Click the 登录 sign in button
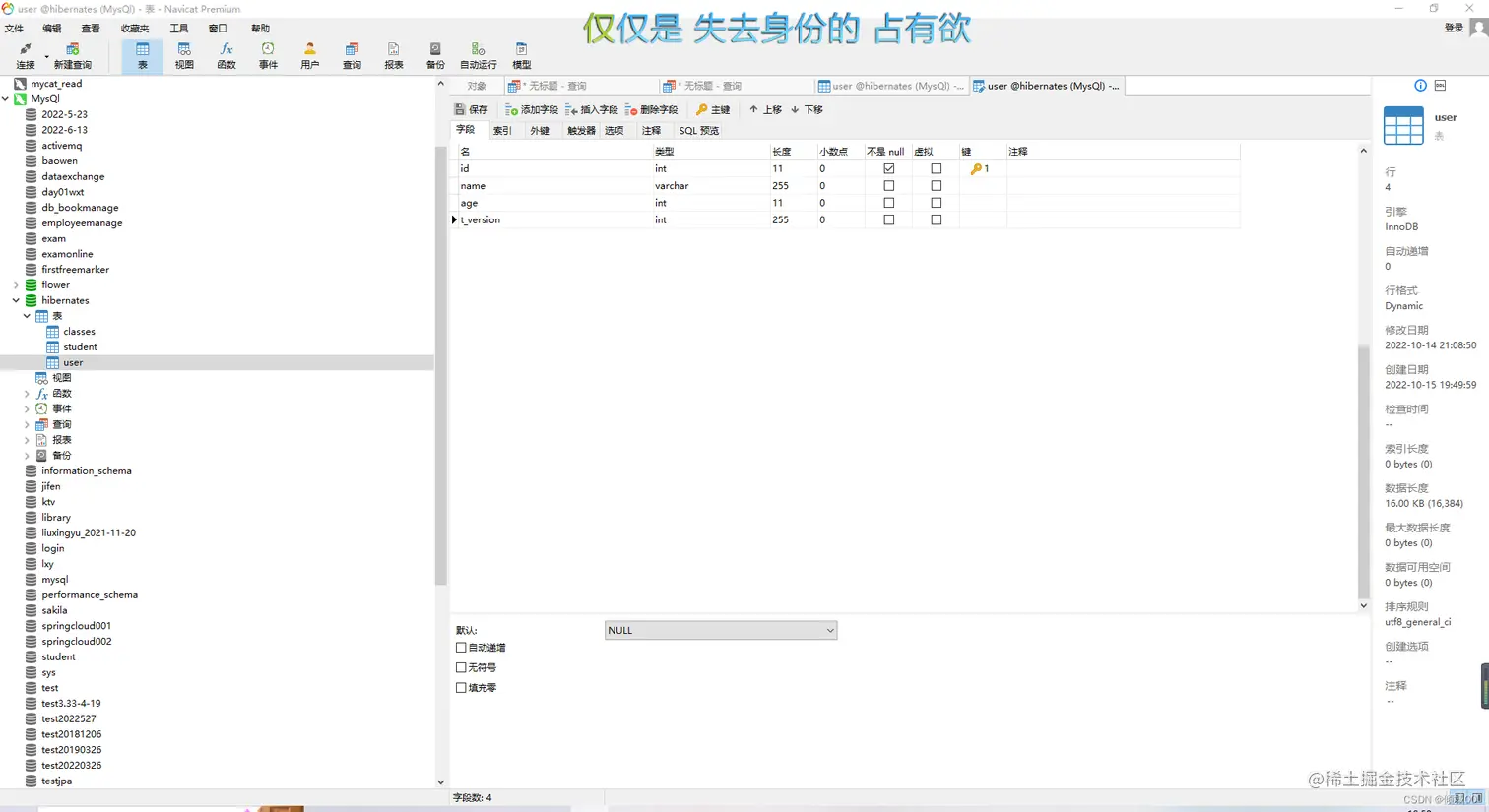Viewport: 1489px width, 812px height. click(x=1454, y=28)
